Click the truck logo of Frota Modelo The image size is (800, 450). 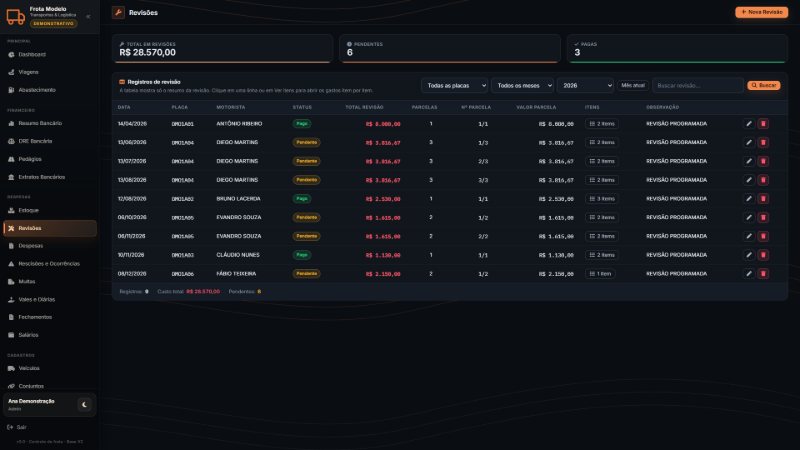[x=15, y=16]
